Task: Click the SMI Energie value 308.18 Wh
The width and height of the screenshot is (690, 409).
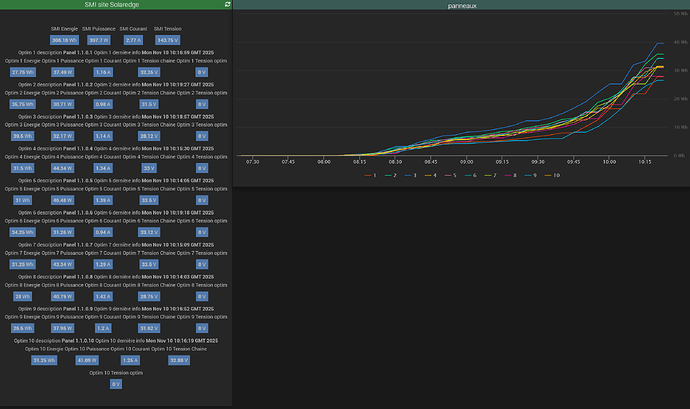Action: (66, 40)
